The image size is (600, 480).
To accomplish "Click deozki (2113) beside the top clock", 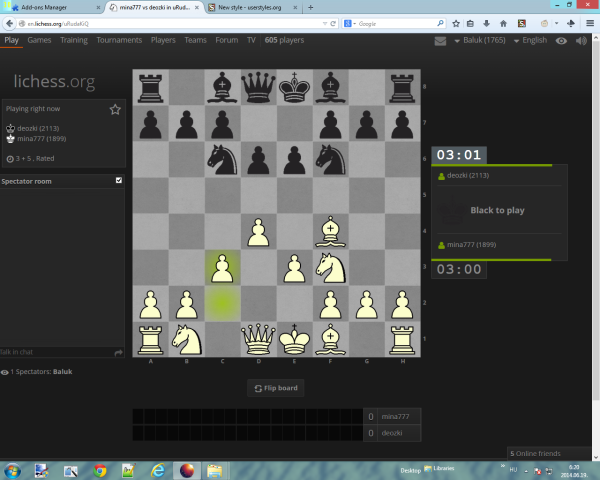I will 468,176.
